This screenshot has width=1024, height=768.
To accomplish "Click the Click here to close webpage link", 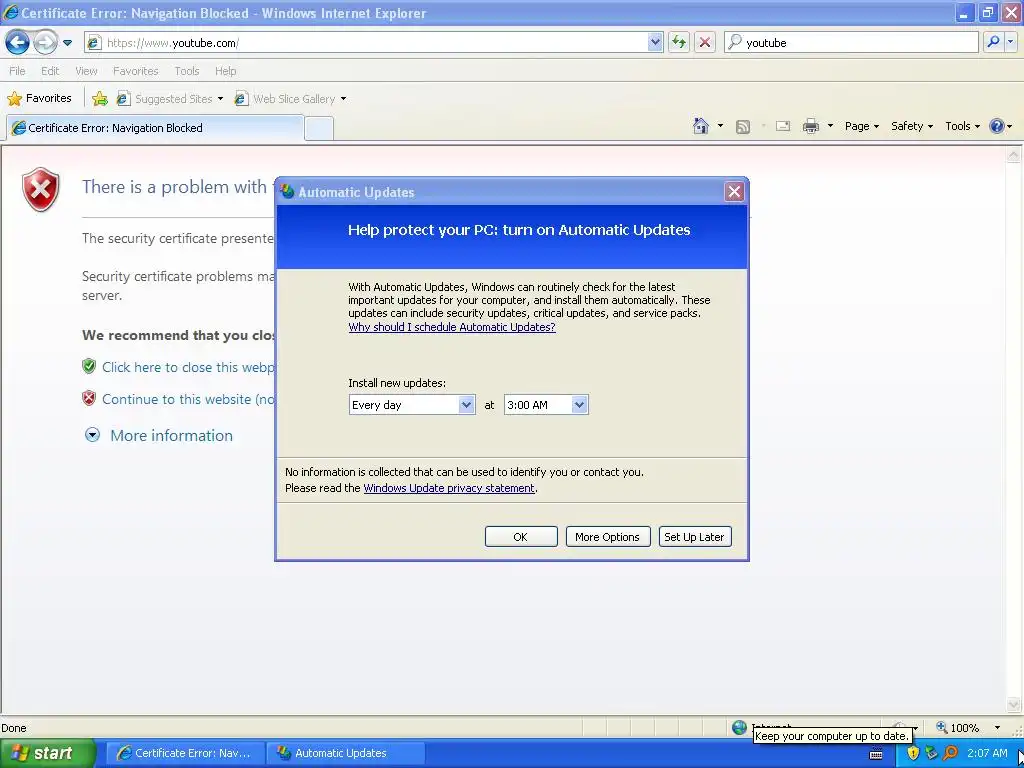I will pos(187,367).
